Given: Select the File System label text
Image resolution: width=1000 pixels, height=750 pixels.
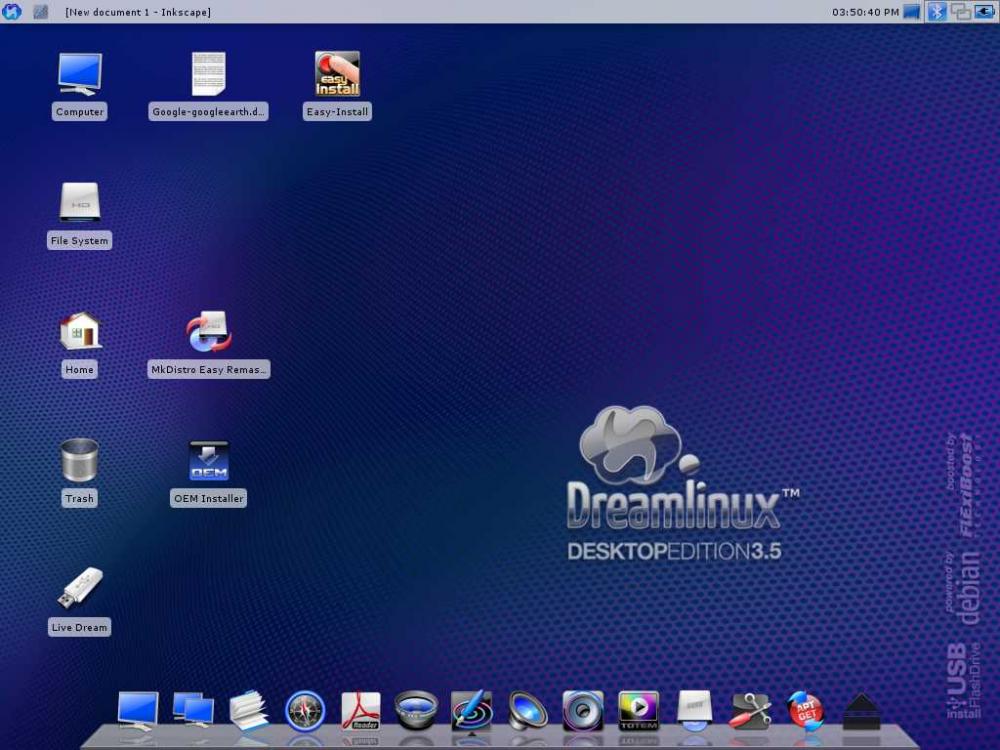Looking at the screenshot, I should point(80,240).
